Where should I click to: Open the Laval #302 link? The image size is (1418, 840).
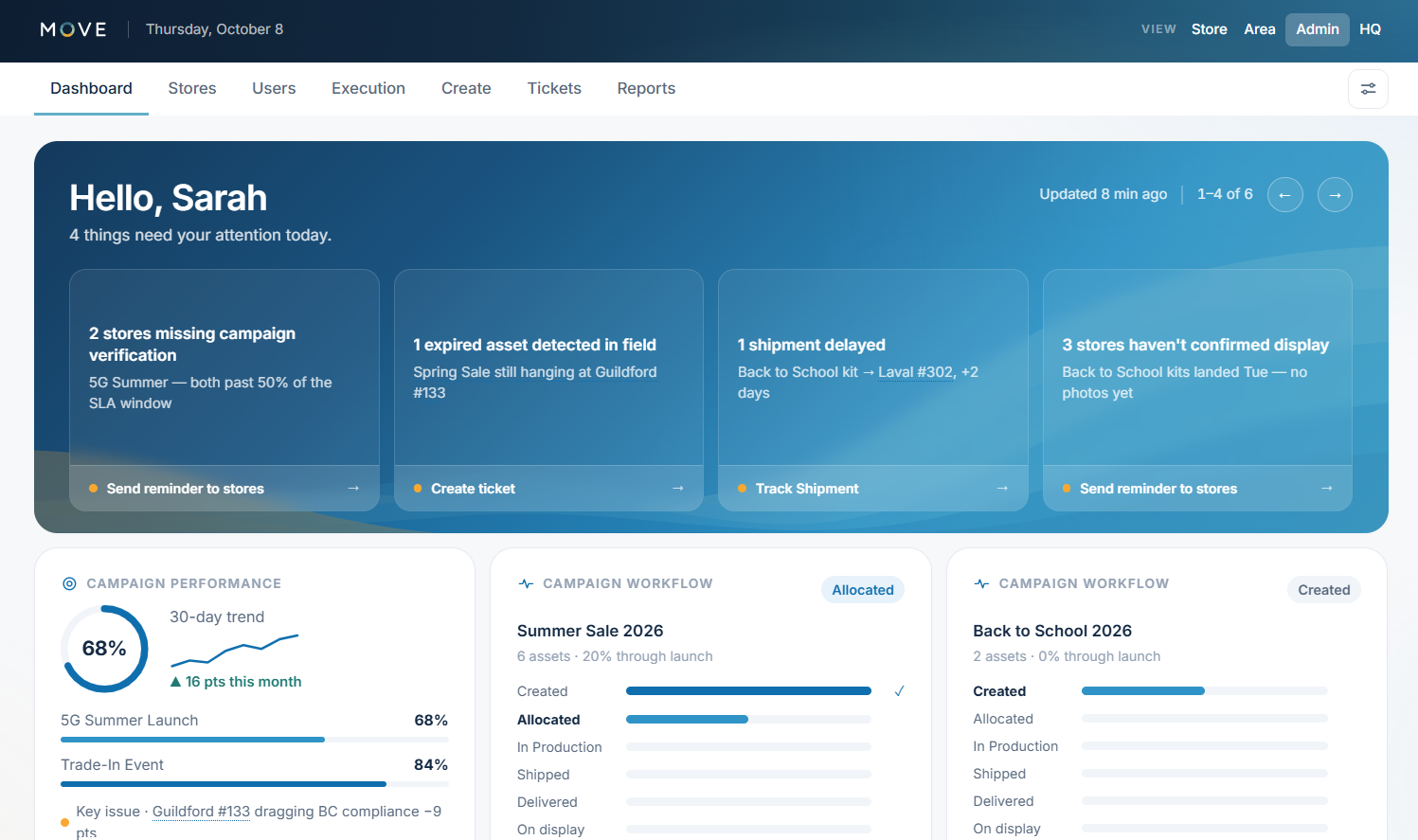tap(916, 372)
